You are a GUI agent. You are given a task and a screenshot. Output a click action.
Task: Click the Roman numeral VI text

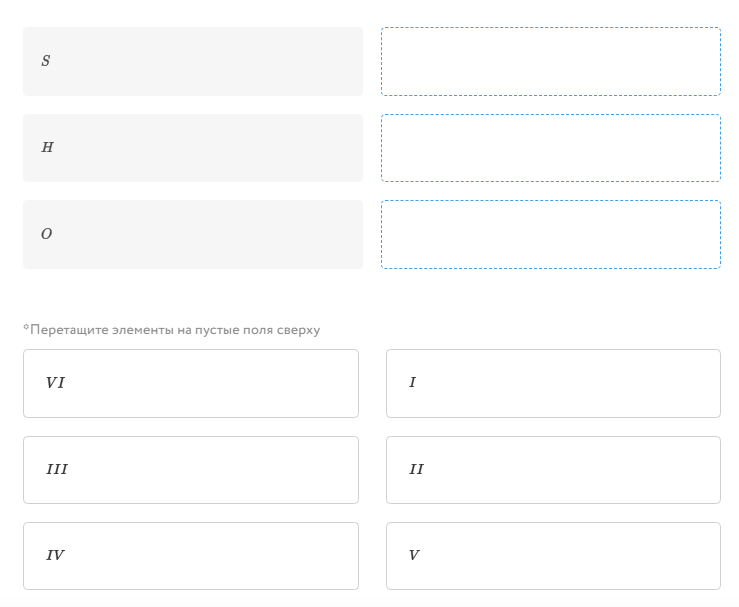pos(55,383)
